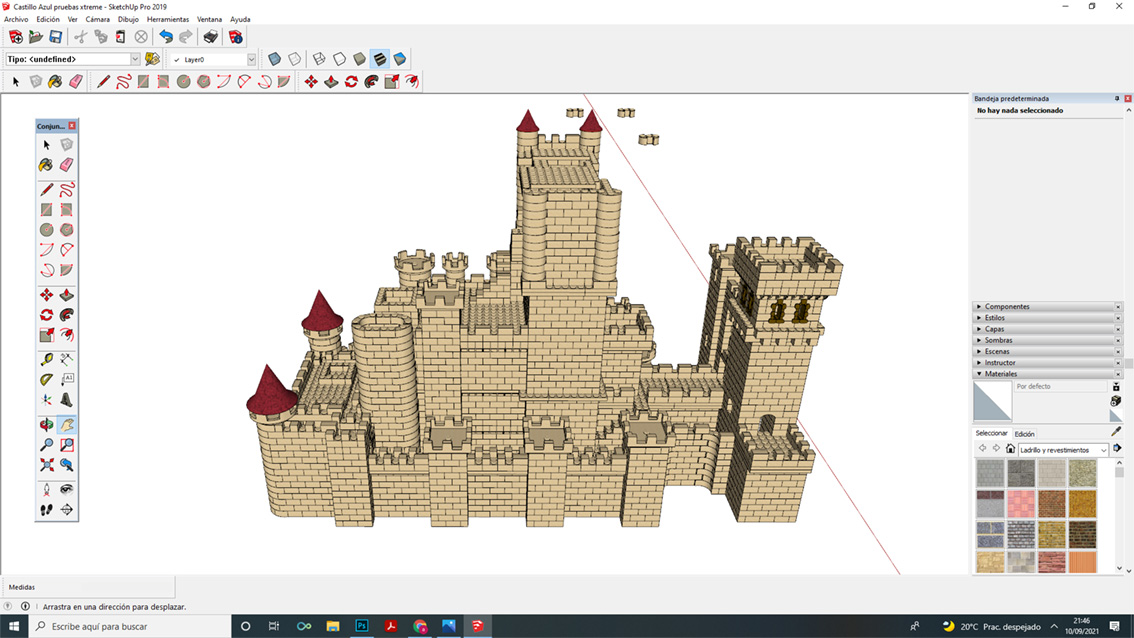
Task: Click the Medidas measurements field
Action: point(88,587)
